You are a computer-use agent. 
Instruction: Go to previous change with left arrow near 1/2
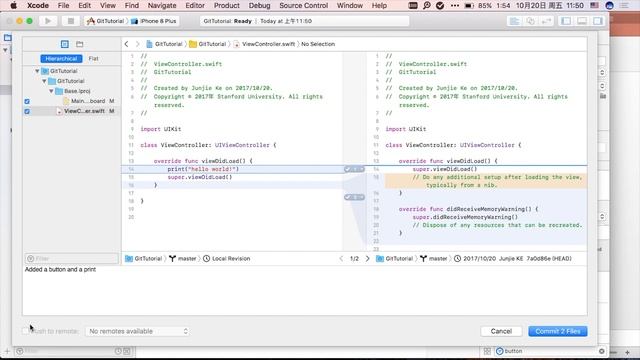341,258
